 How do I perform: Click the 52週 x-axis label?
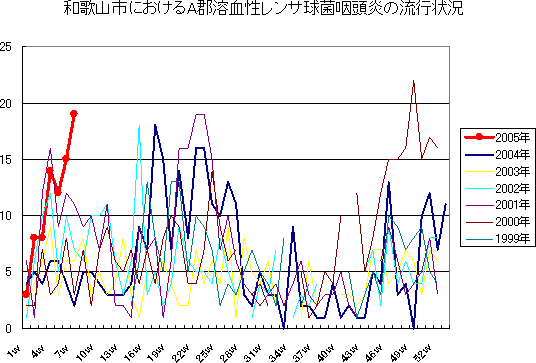(422, 353)
